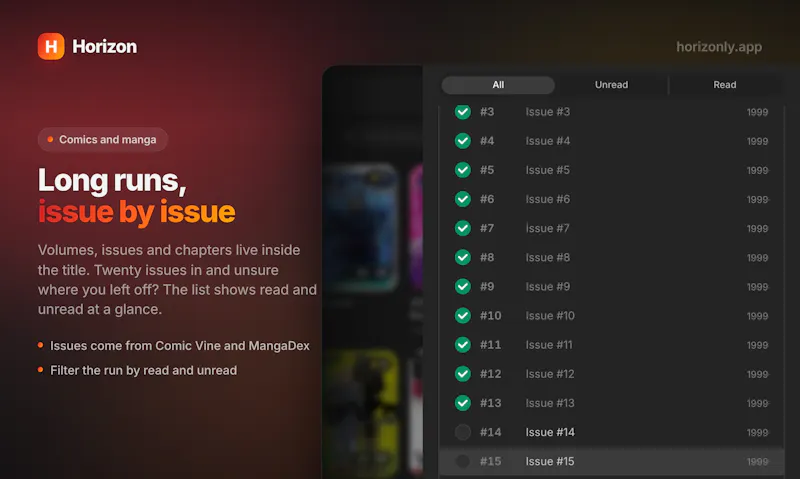This screenshot has height=479, width=800.
Task: Open the blurred blue comic cover thumbnail
Action: point(362,228)
